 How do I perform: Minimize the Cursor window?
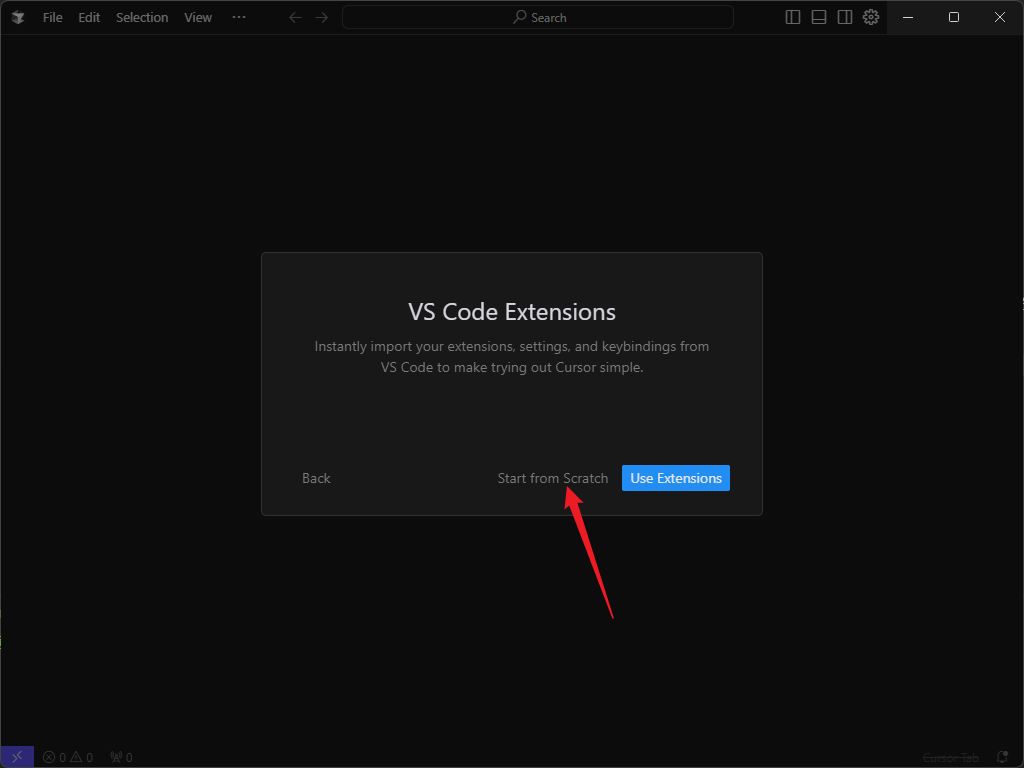908,18
